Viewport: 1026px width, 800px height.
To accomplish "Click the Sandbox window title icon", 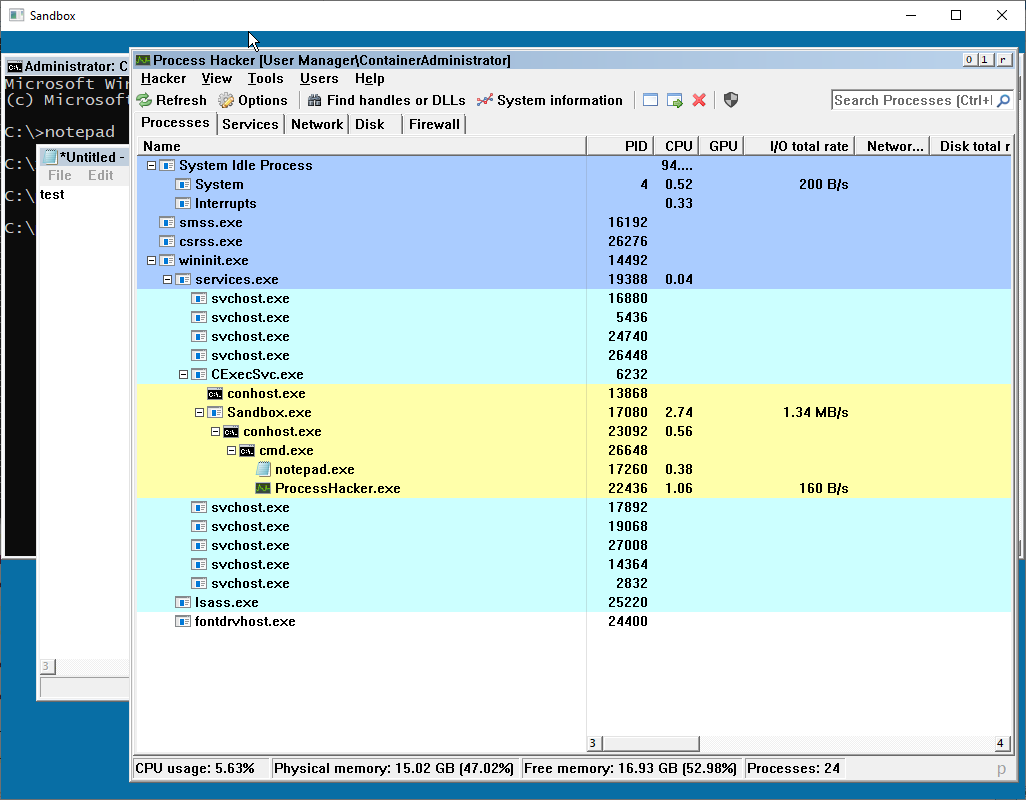I will (x=17, y=15).
